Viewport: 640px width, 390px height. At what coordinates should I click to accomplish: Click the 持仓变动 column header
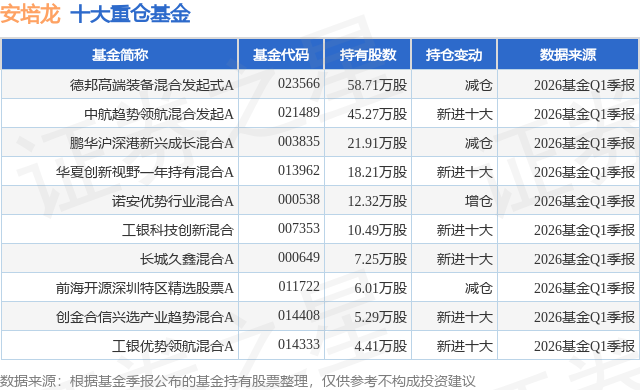pos(454,55)
